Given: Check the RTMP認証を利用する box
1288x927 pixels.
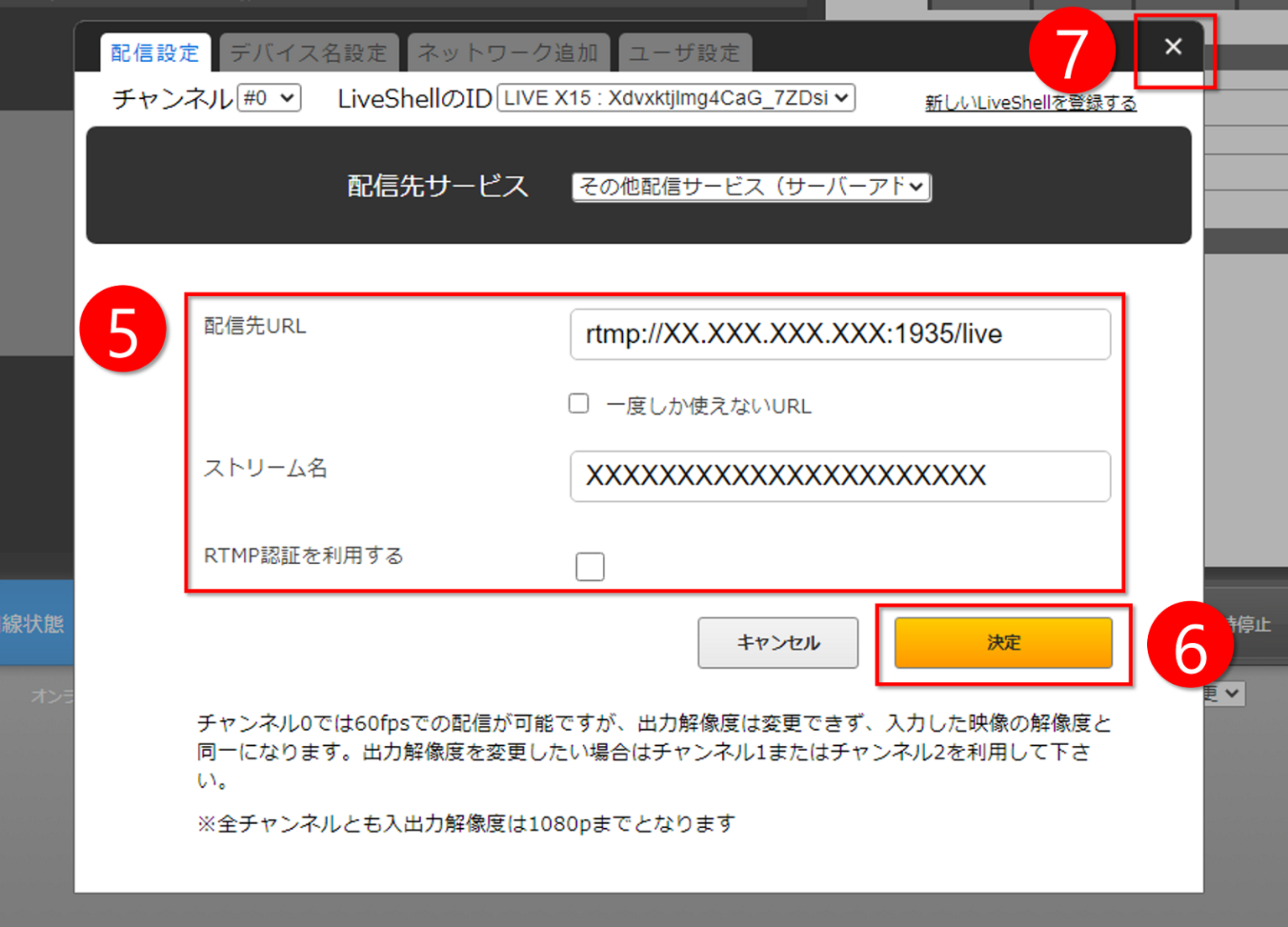Looking at the screenshot, I should tap(589, 567).
